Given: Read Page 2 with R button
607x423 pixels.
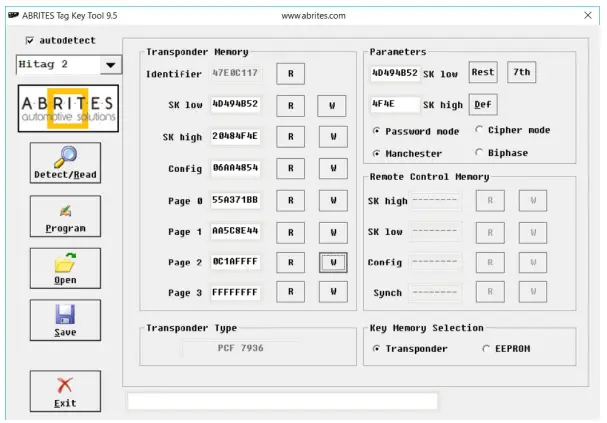Looking at the screenshot, I should (290, 262).
